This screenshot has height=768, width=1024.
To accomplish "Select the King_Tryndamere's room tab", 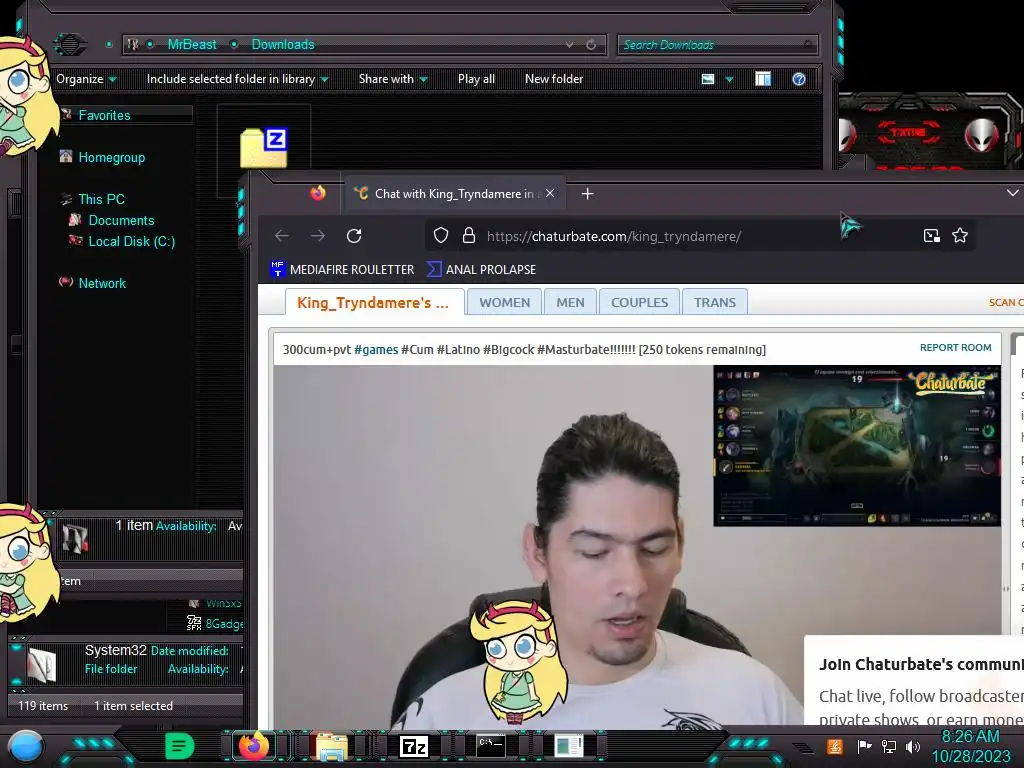I will (x=375, y=302).
